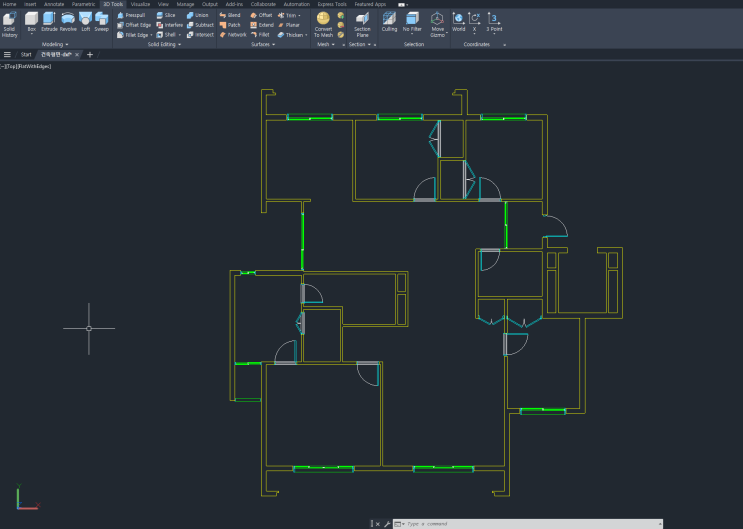Select the surface Blend tool
The height and width of the screenshot is (529, 743).
230,15
